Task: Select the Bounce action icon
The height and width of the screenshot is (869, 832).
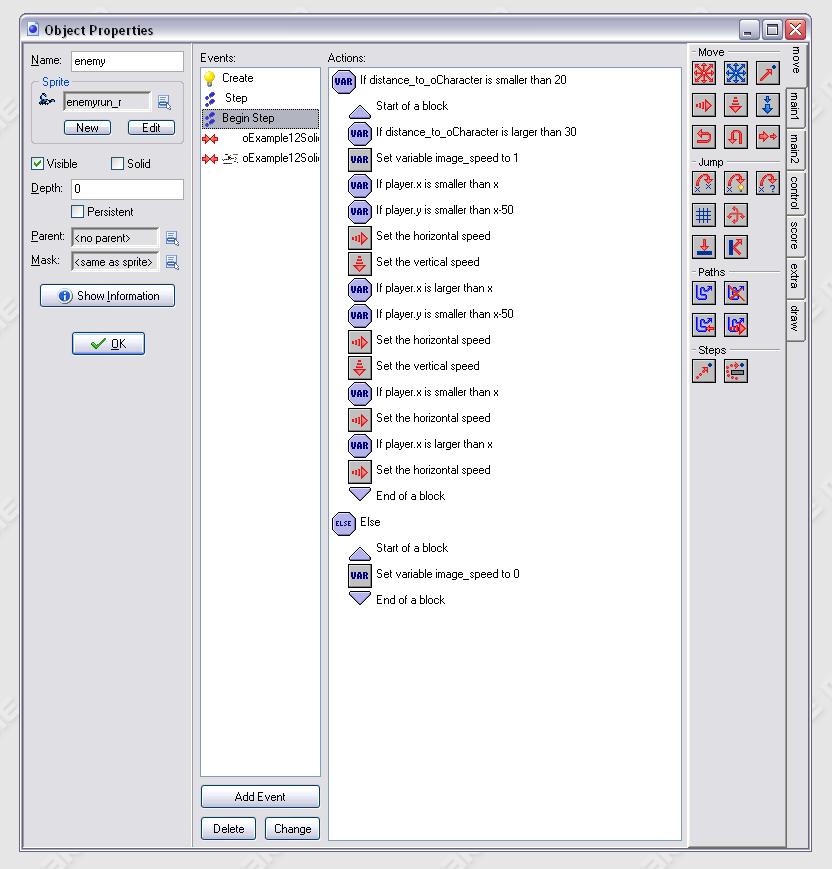Action: 735,246
